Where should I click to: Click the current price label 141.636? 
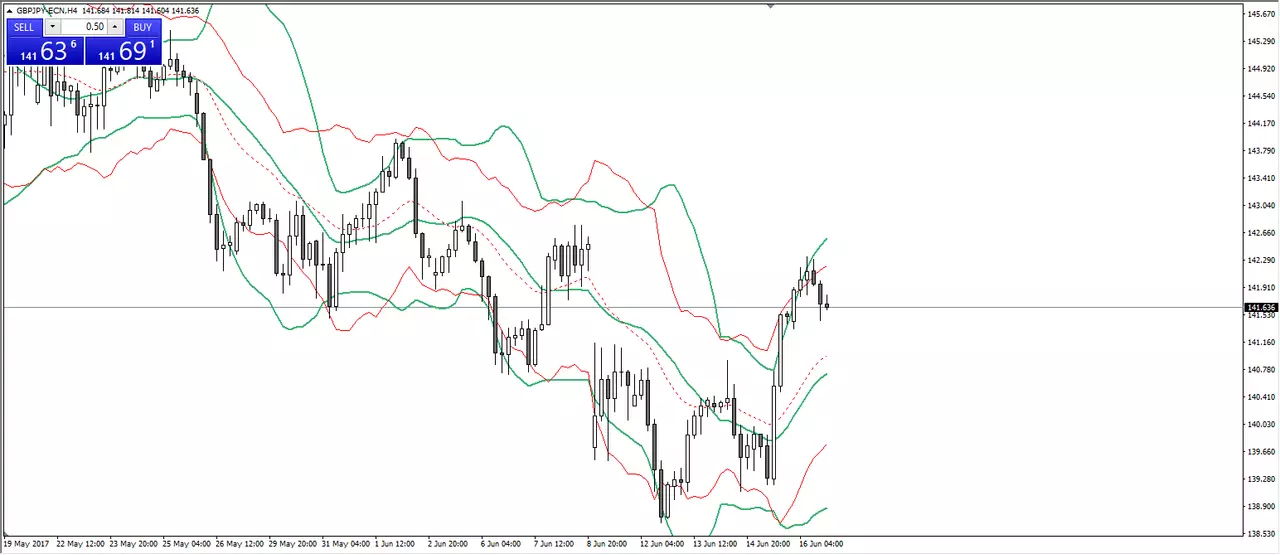click(x=1260, y=307)
